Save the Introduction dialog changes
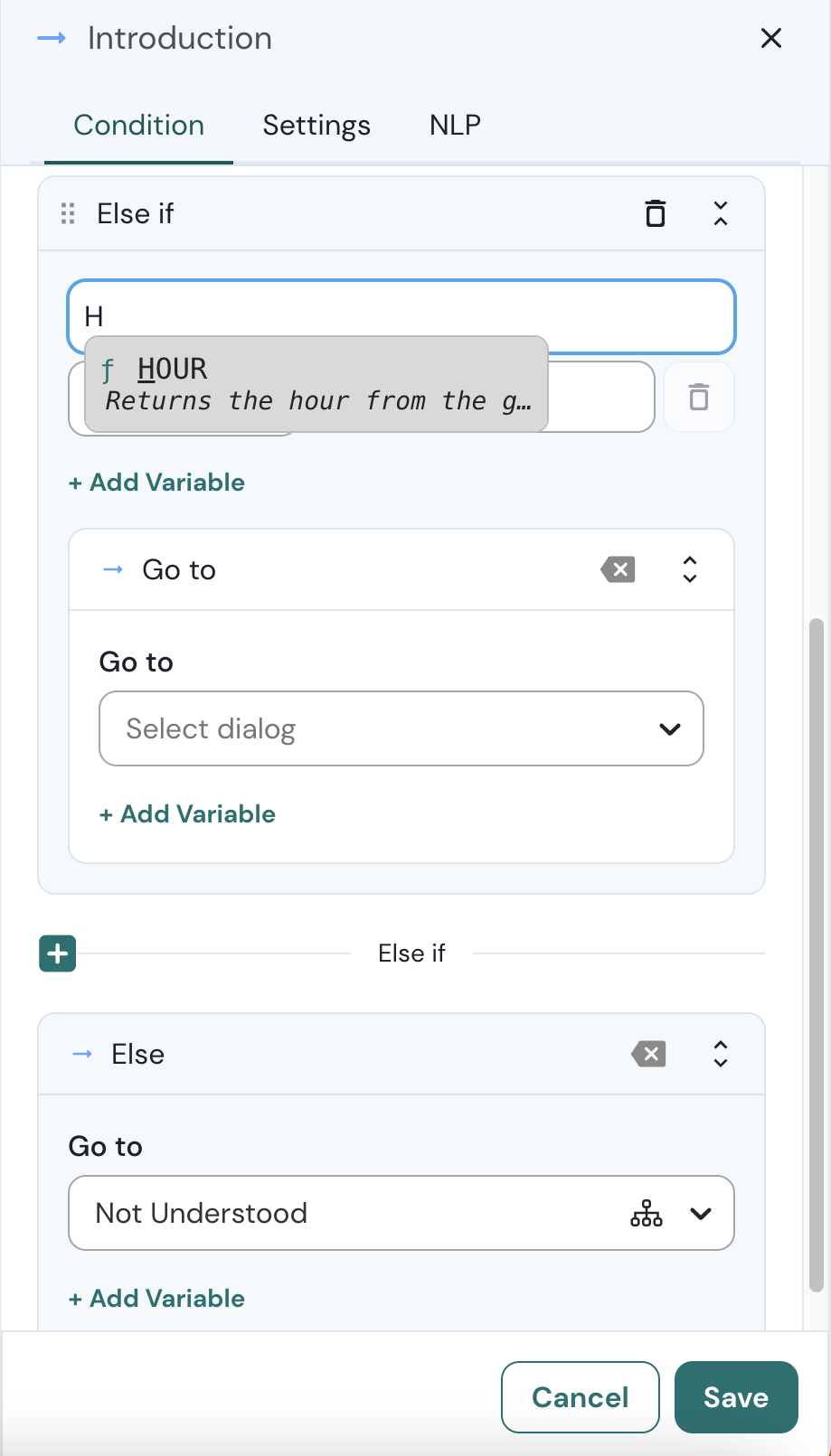 click(735, 1397)
